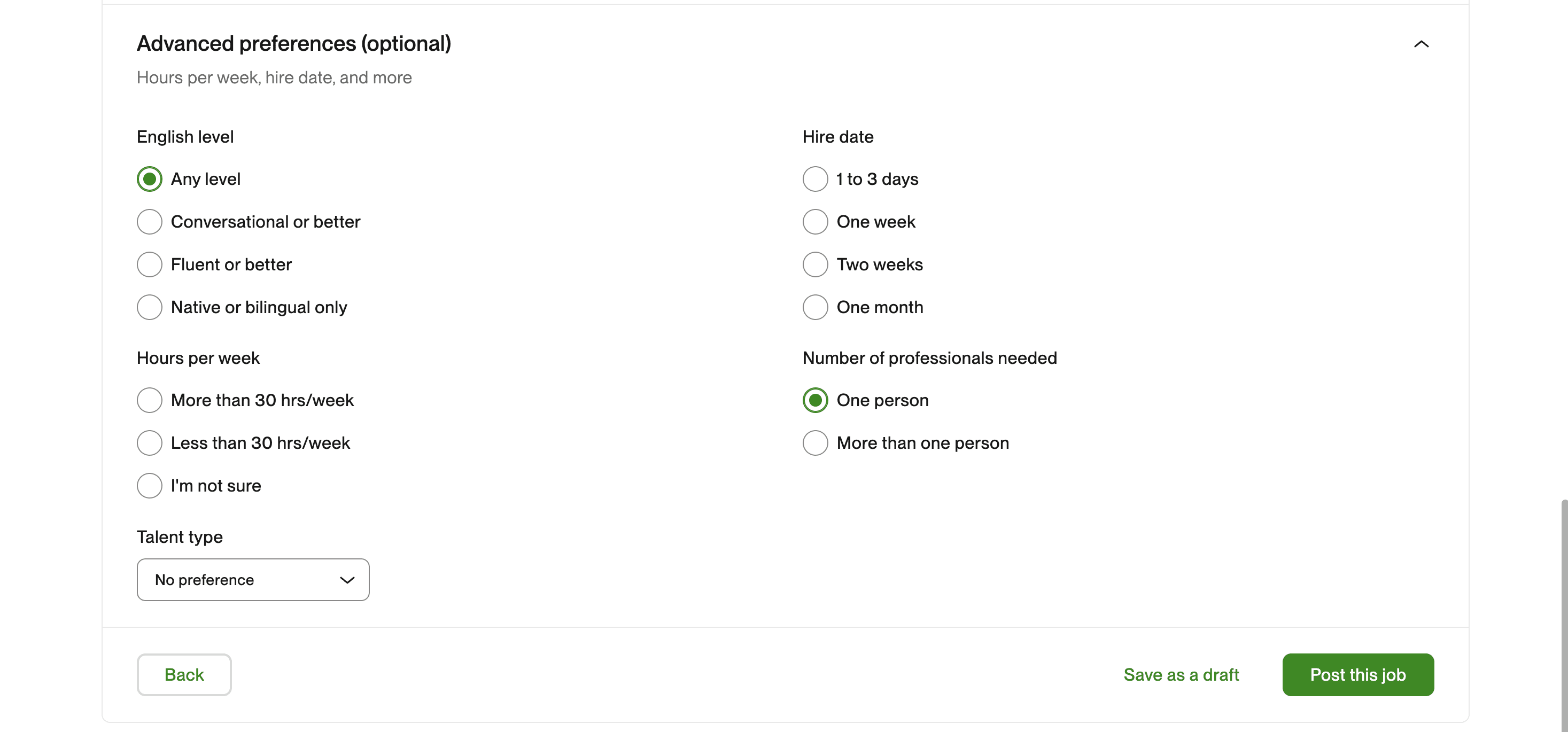Image resolution: width=1568 pixels, height=732 pixels.
Task: Select 'I'm not sure' for hours per week
Action: click(x=149, y=485)
